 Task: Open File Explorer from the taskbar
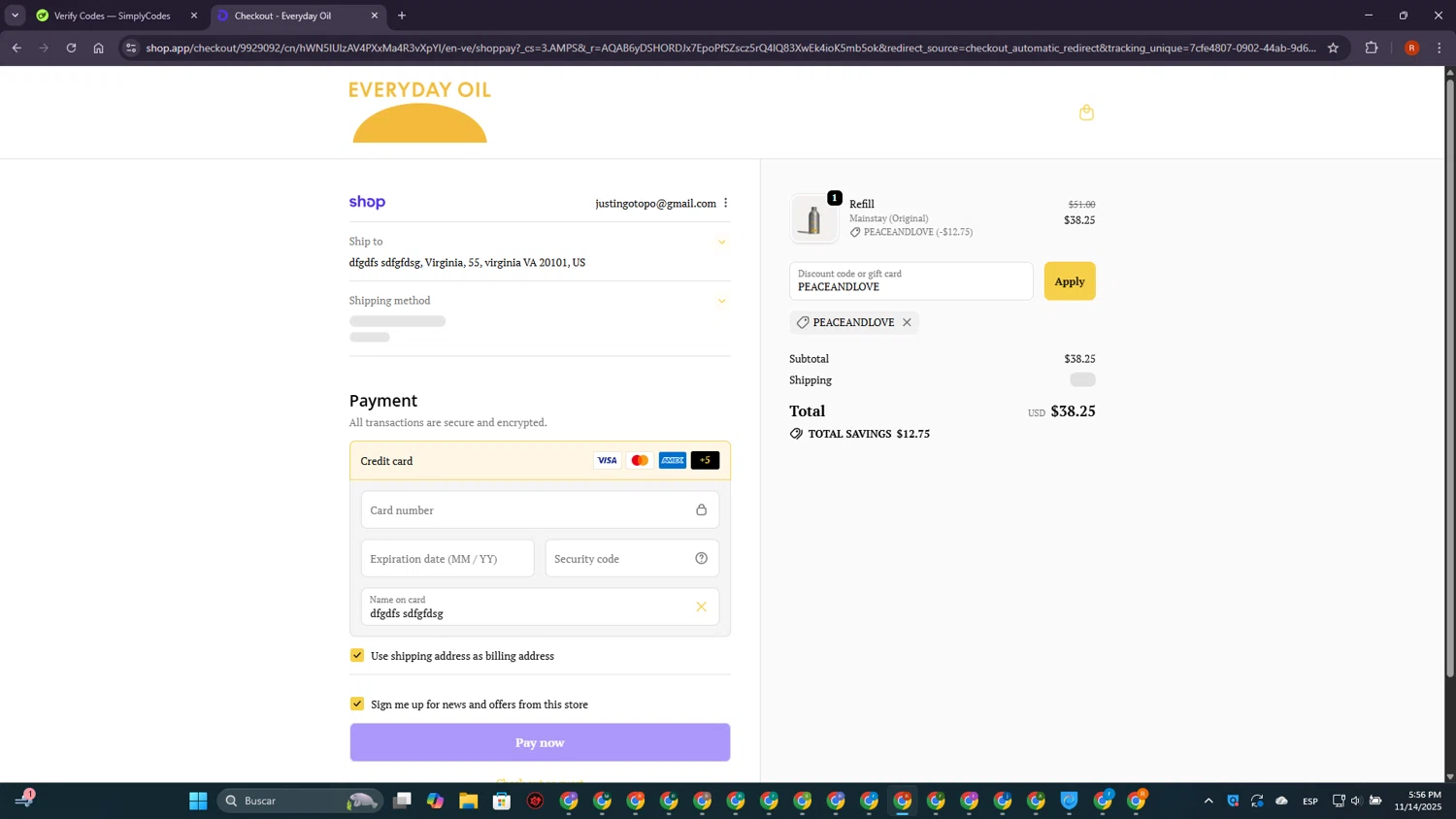[469, 801]
